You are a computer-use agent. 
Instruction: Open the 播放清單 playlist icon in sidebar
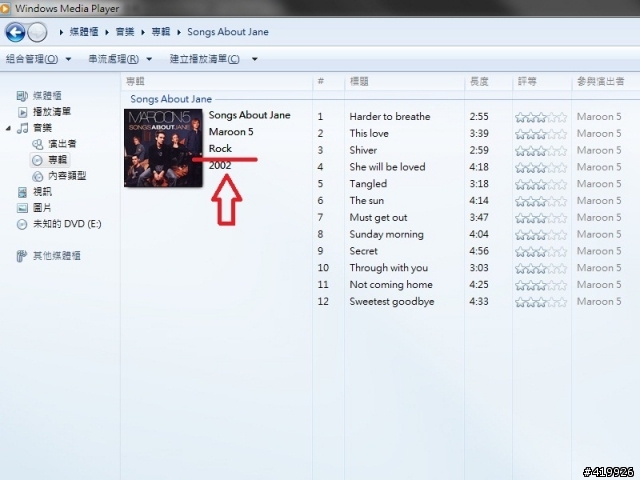pyautogui.click(x=22, y=112)
